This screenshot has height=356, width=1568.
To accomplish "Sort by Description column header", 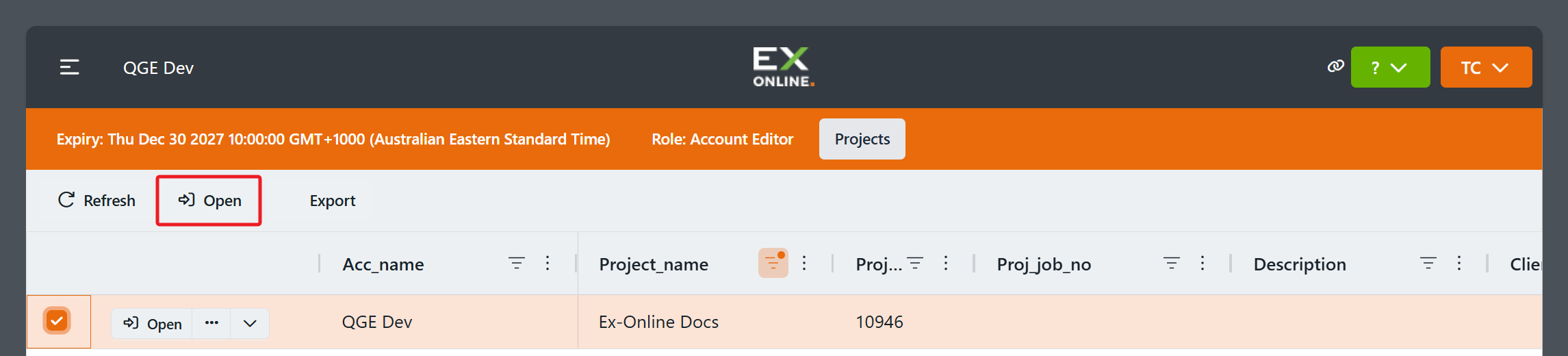I will [1300, 264].
